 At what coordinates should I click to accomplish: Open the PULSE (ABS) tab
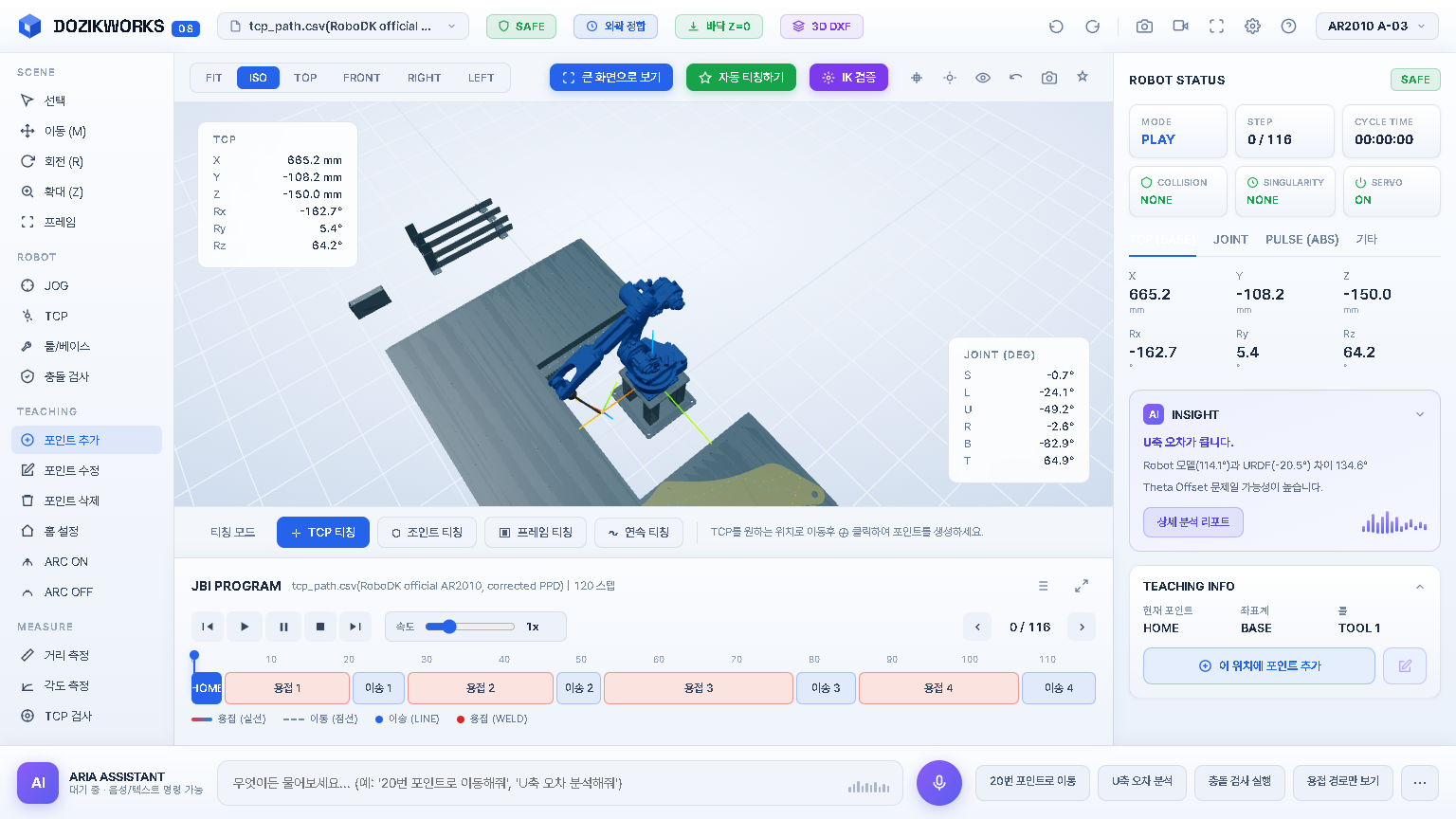pos(1302,240)
